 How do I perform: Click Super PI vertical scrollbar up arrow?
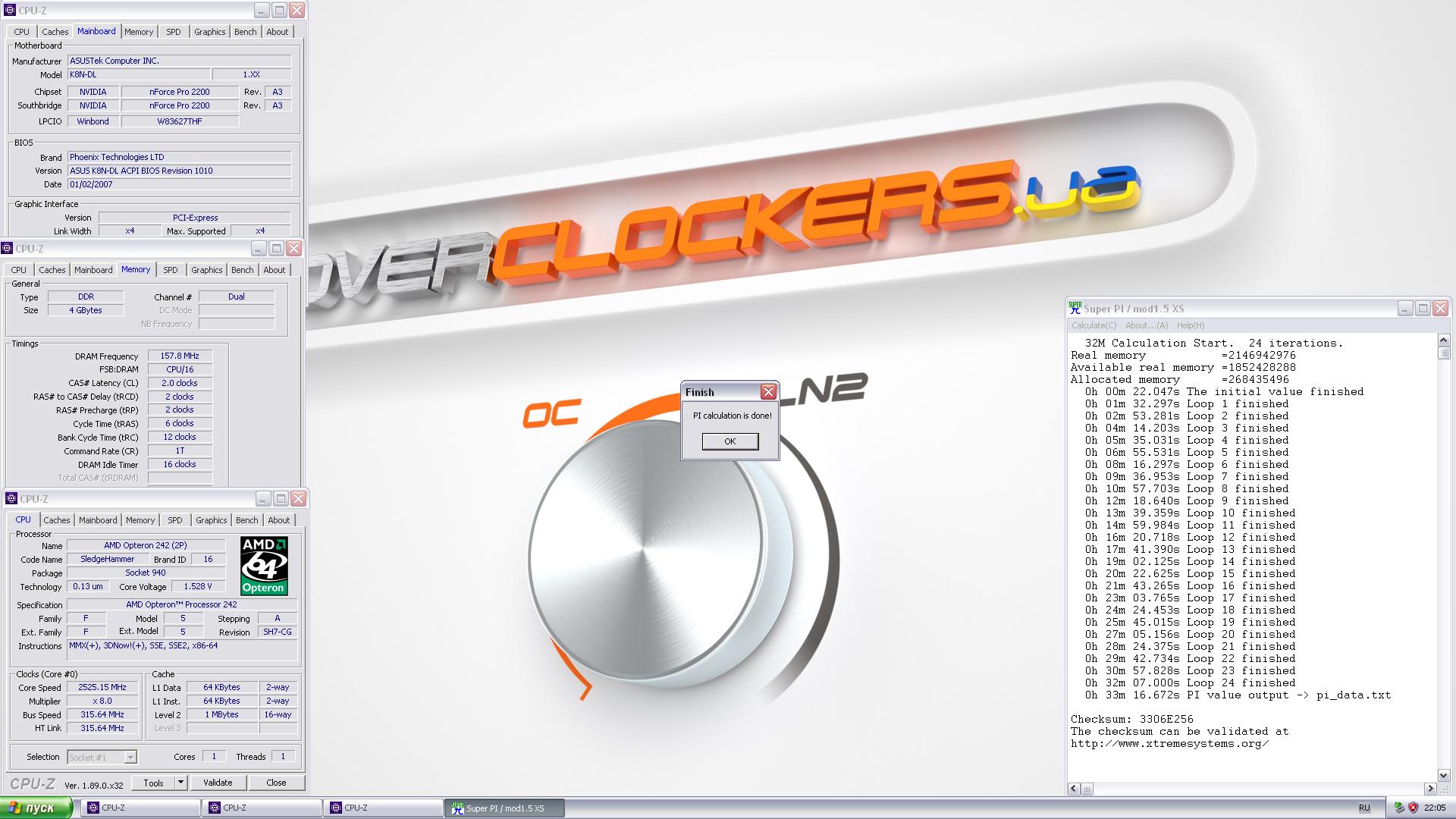tap(1443, 340)
